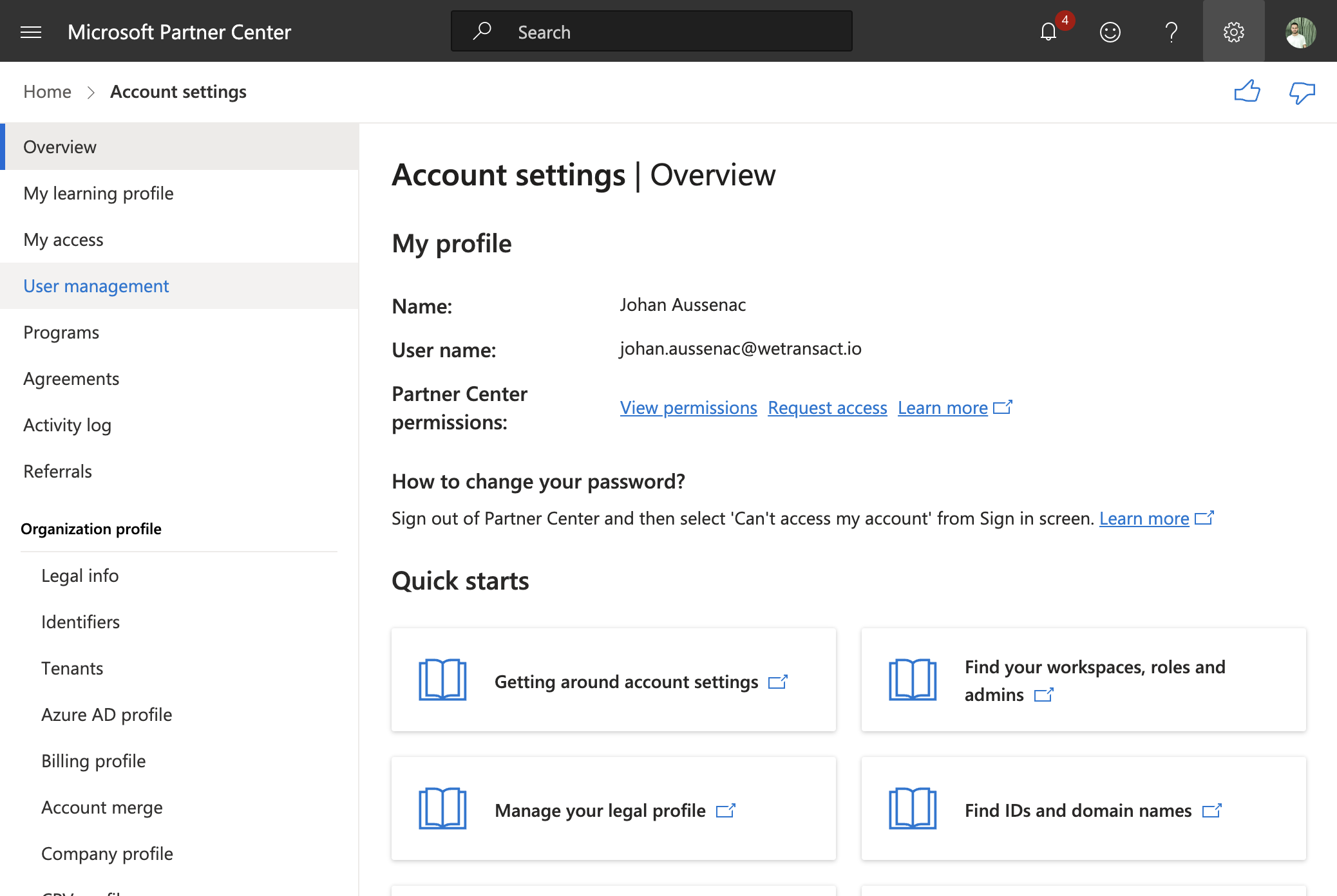Image resolution: width=1337 pixels, height=896 pixels.
Task: Open the hamburger navigation menu
Action: pos(31,32)
